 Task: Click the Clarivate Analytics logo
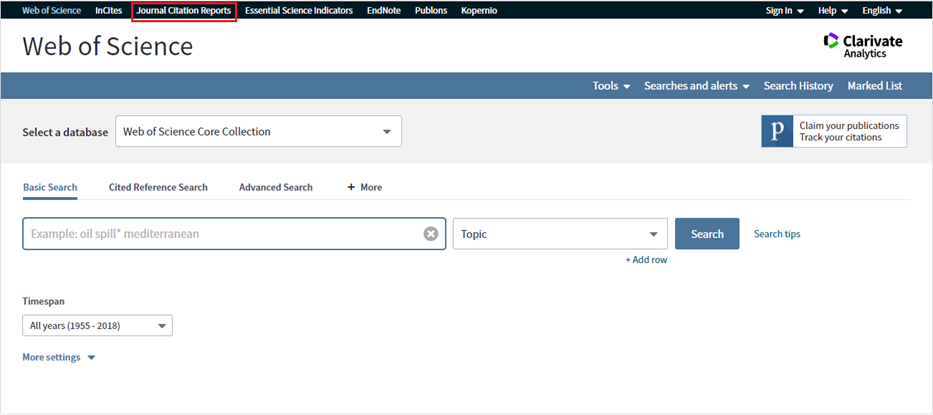coord(863,45)
